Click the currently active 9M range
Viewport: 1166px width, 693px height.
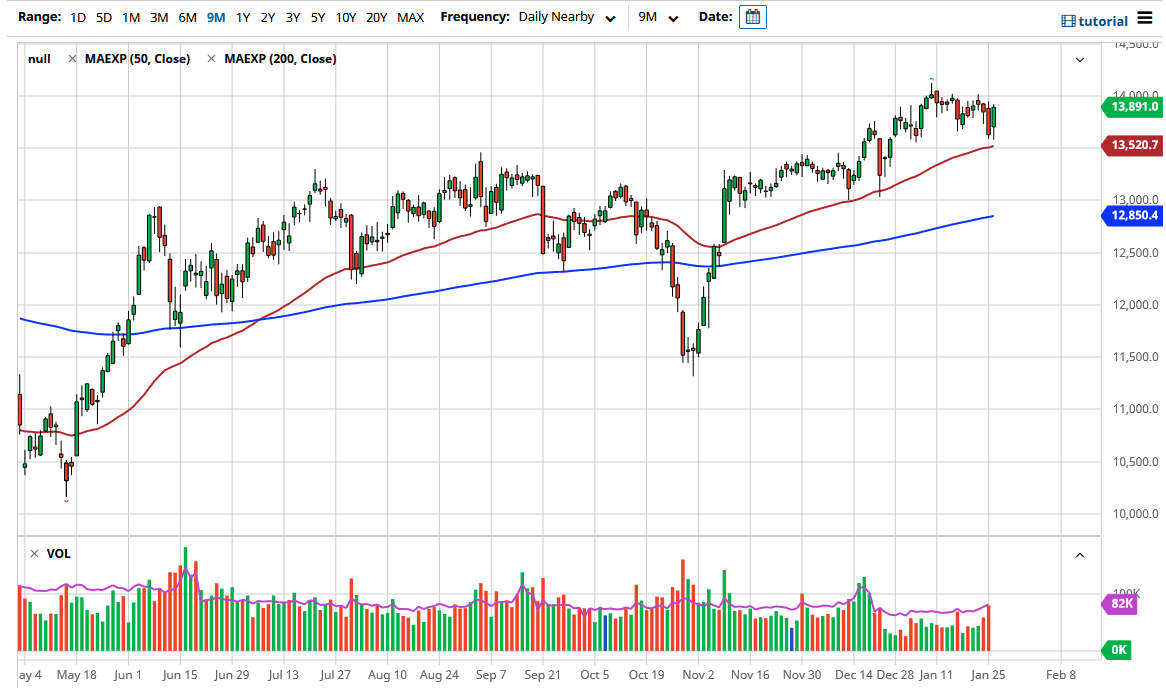[x=214, y=17]
